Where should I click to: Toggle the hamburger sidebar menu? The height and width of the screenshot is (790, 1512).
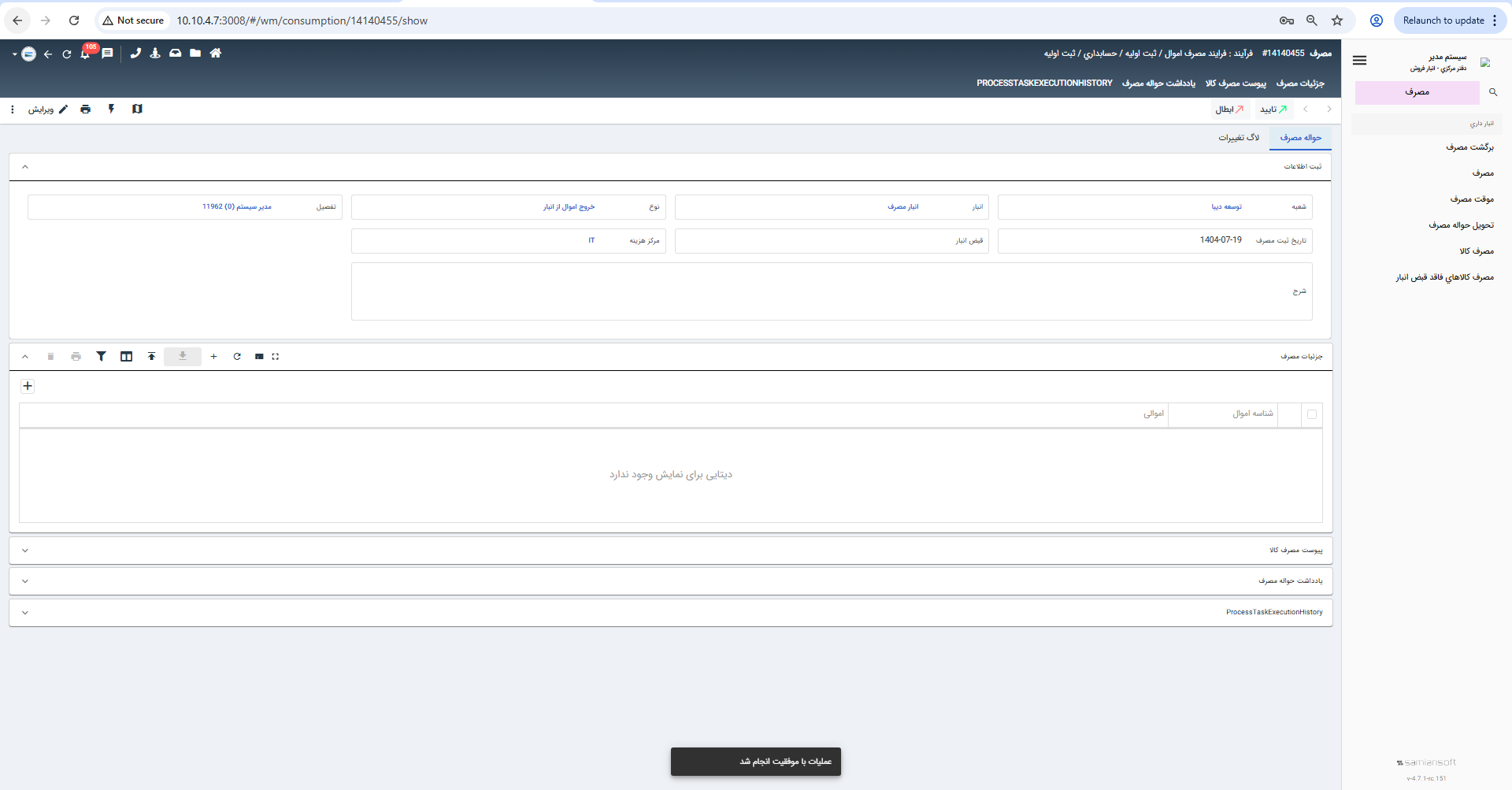tap(1359, 61)
